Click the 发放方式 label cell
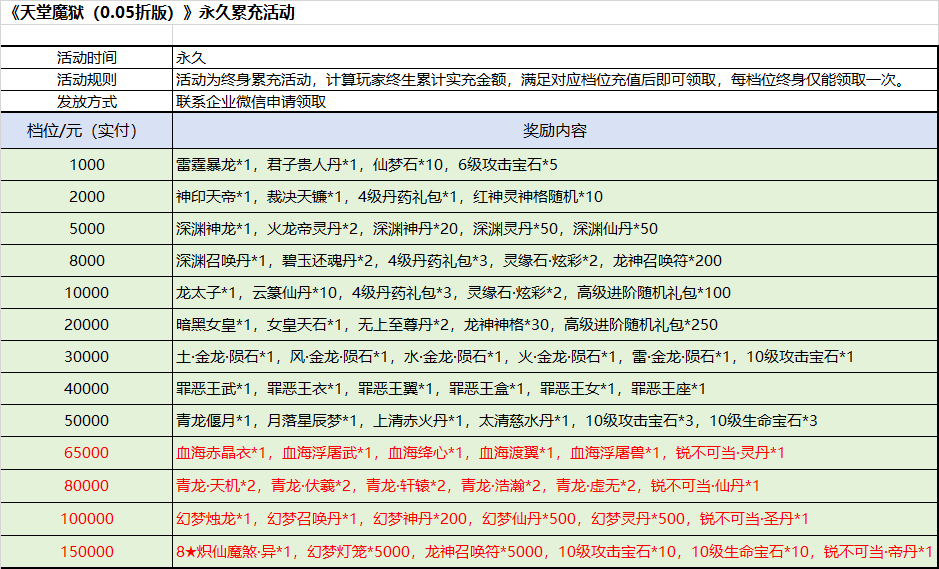The image size is (939, 569). click(86, 101)
